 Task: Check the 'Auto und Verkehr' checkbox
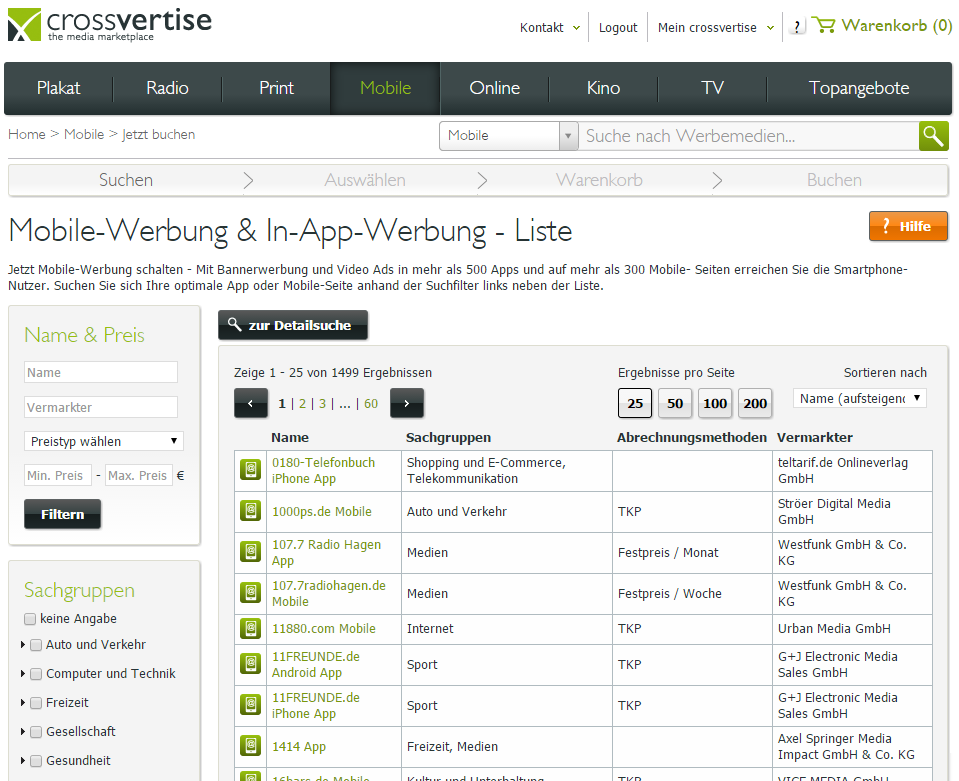36,645
